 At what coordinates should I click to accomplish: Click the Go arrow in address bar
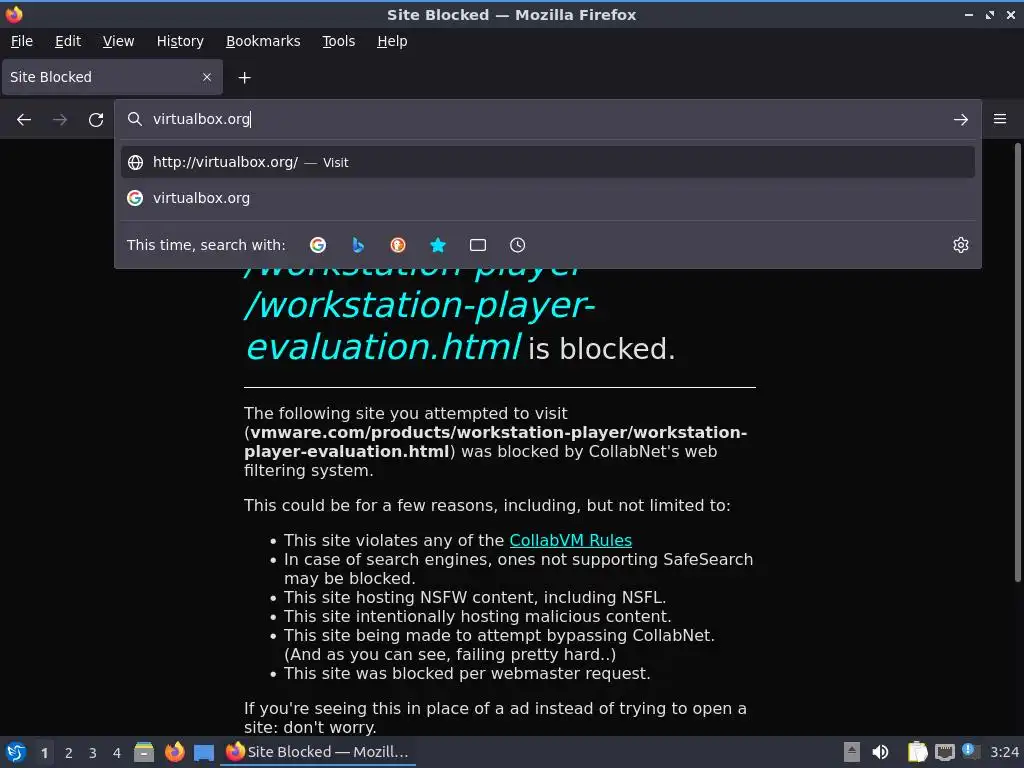[960, 120]
